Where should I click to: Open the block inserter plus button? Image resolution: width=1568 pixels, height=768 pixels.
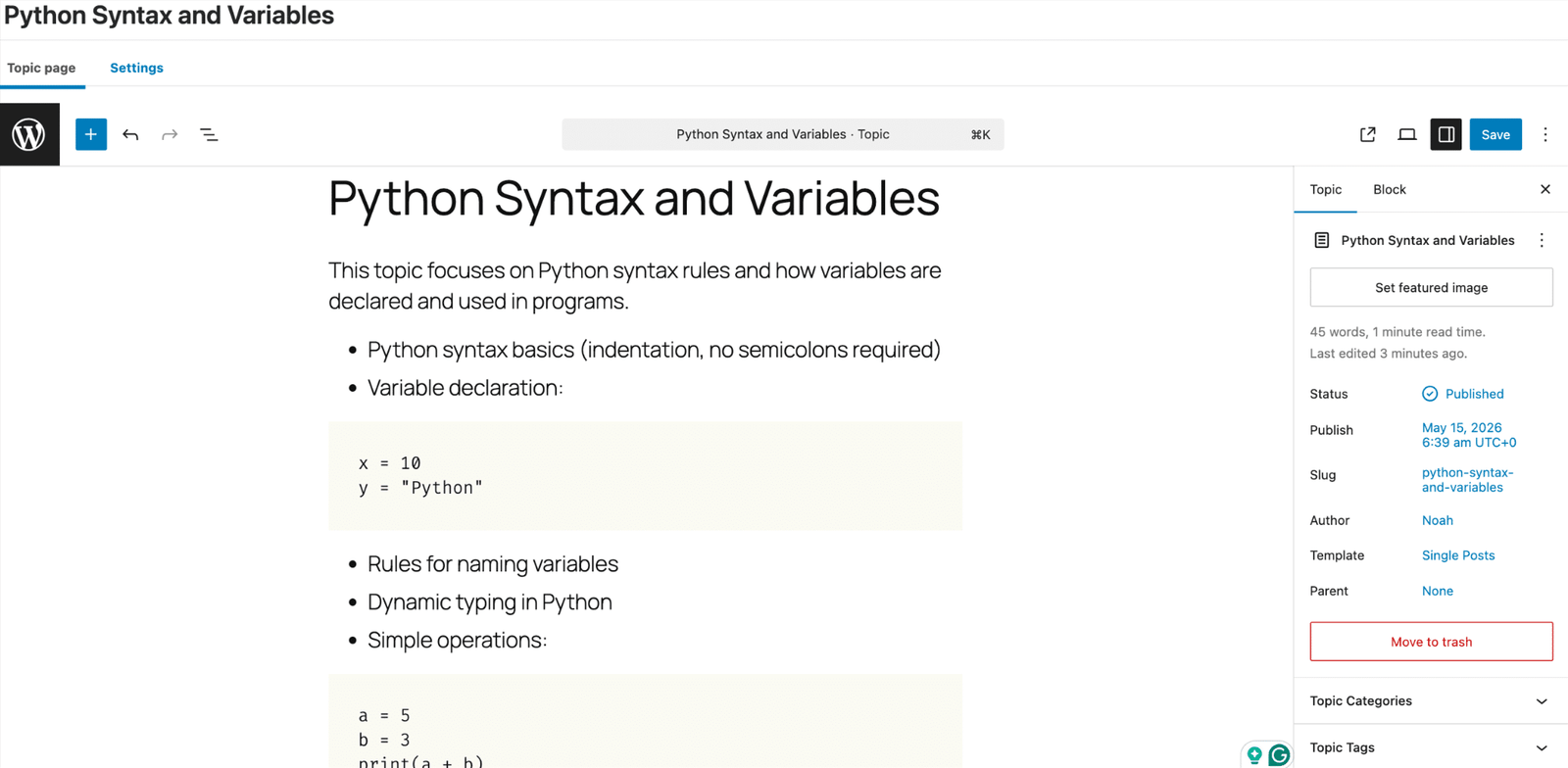pyautogui.click(x=91, y=134)
